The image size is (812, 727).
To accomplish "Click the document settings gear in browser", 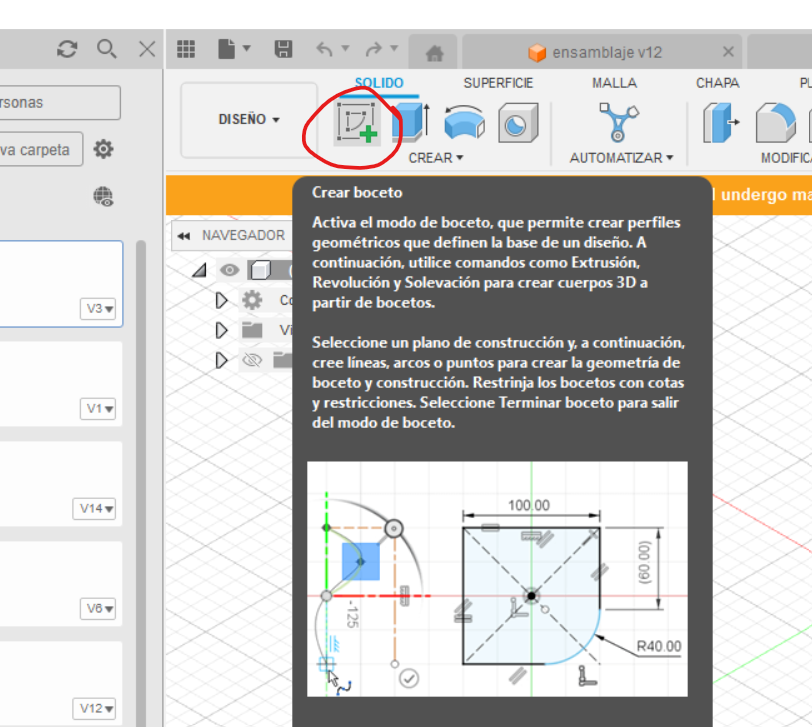I will click(x=252, y=300).
